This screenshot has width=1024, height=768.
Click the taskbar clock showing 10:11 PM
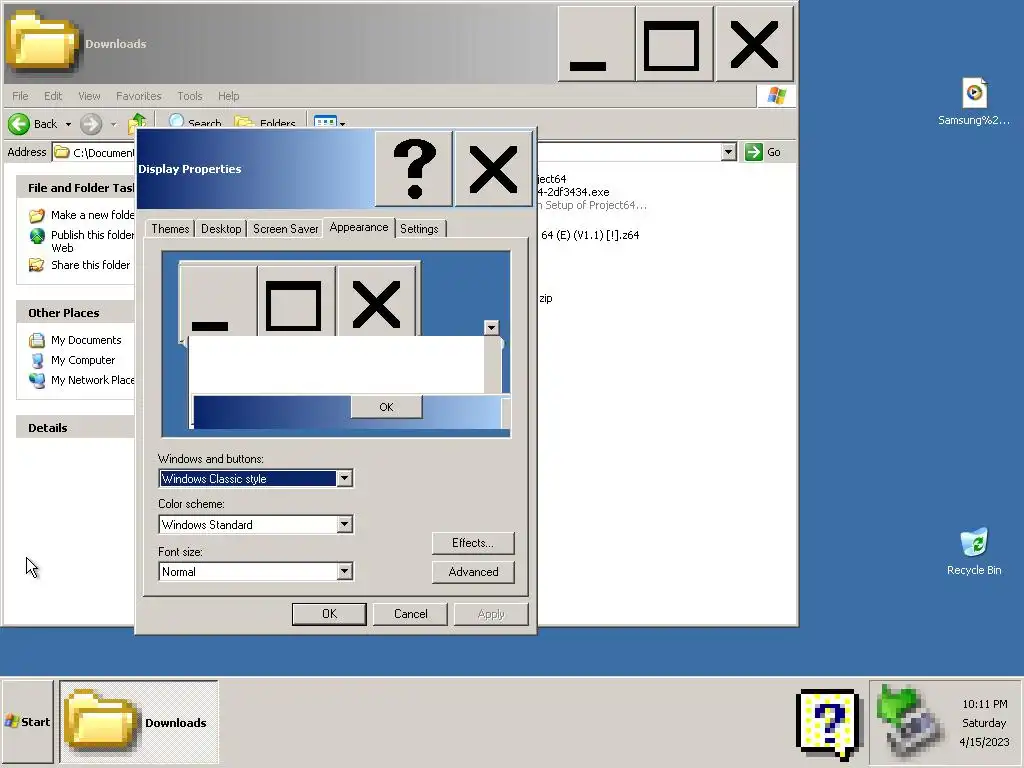(x=984, y=704)
